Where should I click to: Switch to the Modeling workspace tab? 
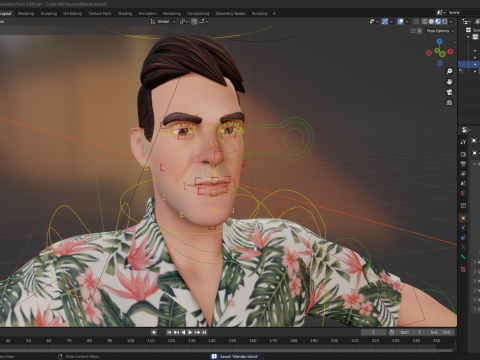point(26,14)
